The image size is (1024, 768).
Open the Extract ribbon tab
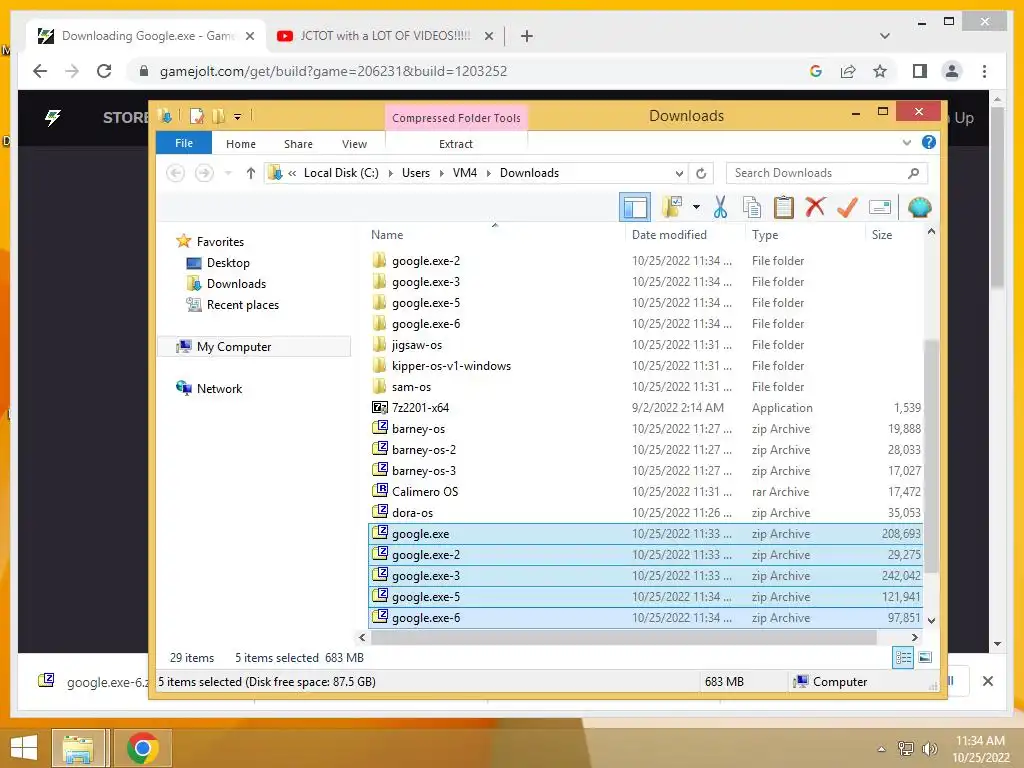click(x=456, y=144)
